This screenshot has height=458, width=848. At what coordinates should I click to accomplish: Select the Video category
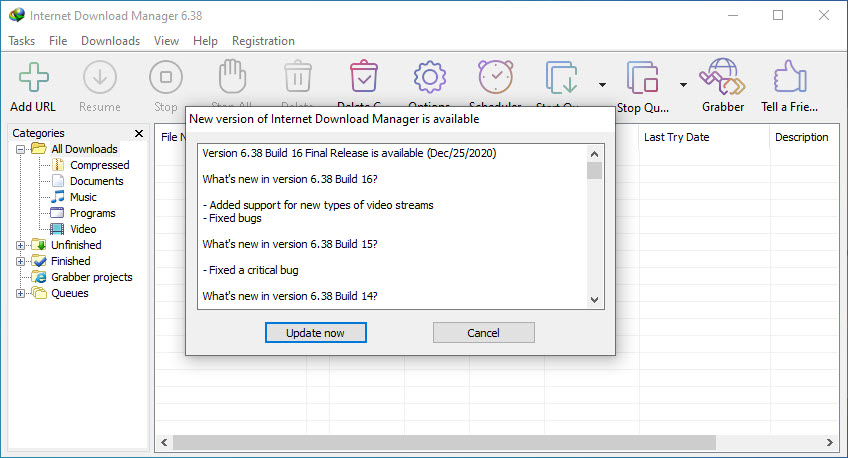(x=83, y=229)
